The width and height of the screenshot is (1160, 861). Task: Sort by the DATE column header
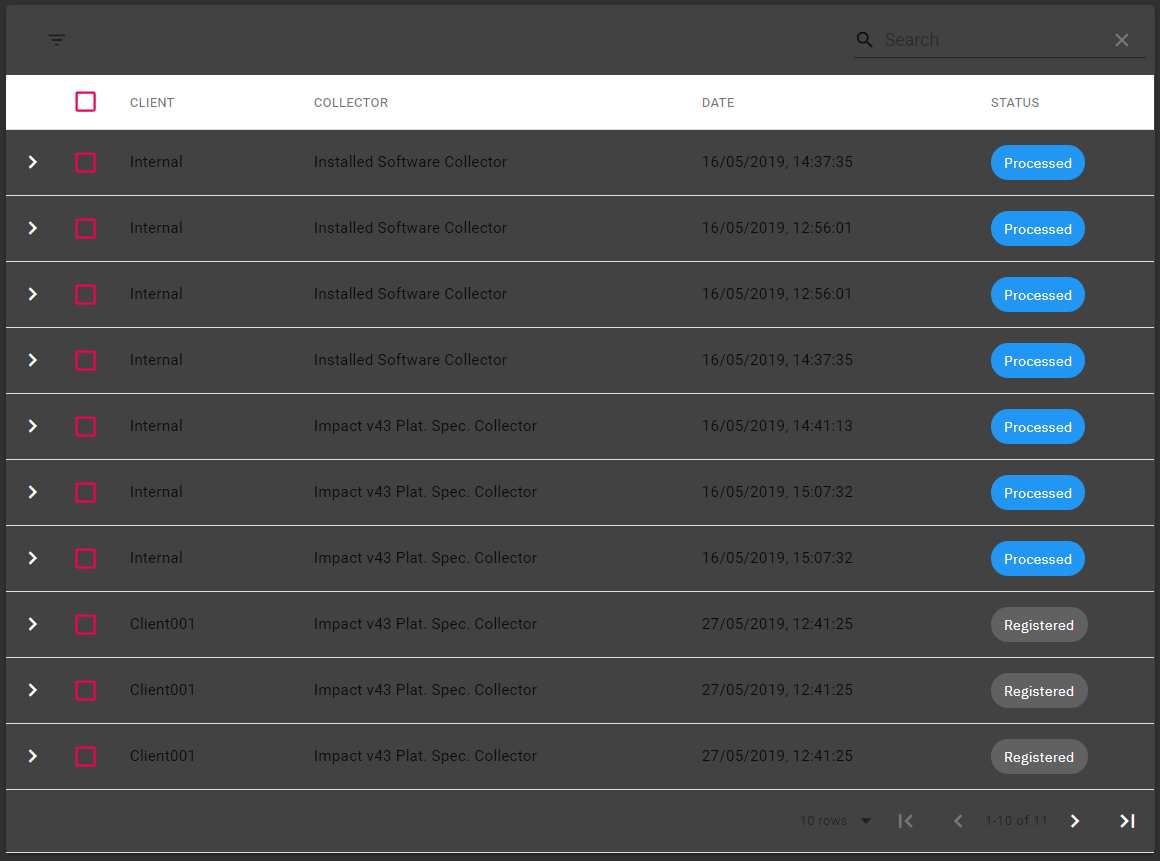717,102
